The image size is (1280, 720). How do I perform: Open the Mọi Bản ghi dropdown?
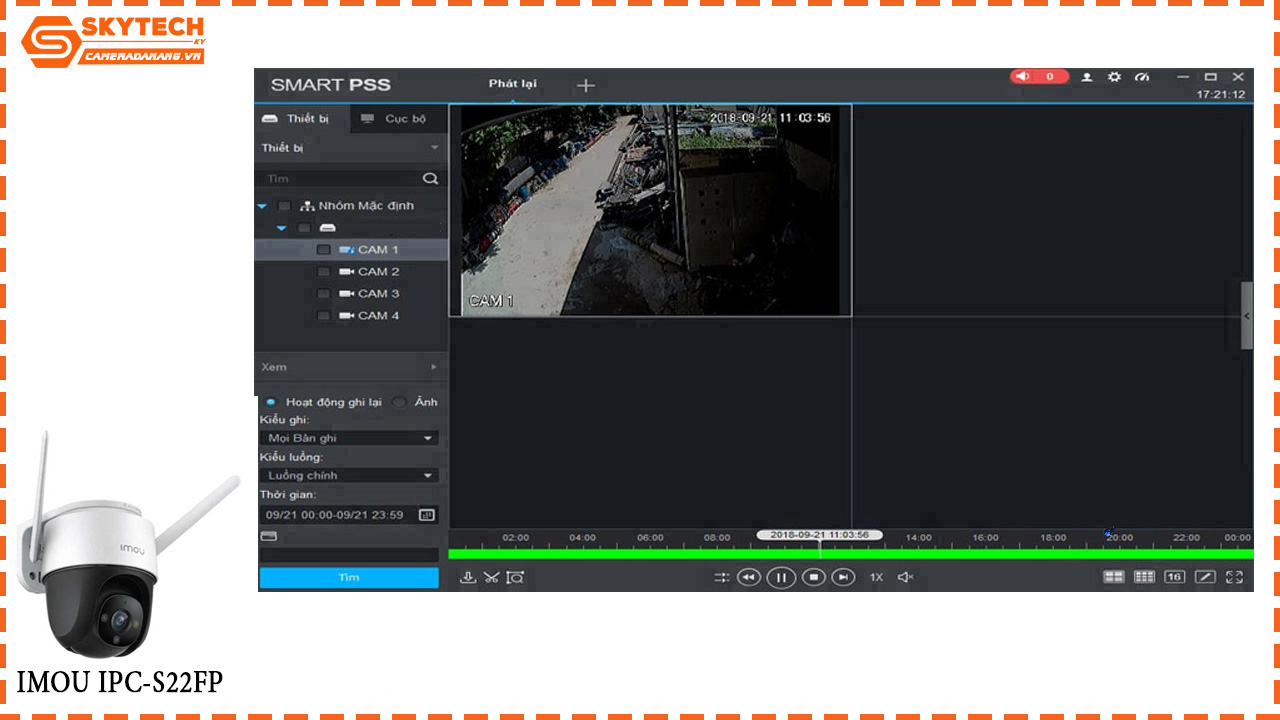[x=348, y=437]
